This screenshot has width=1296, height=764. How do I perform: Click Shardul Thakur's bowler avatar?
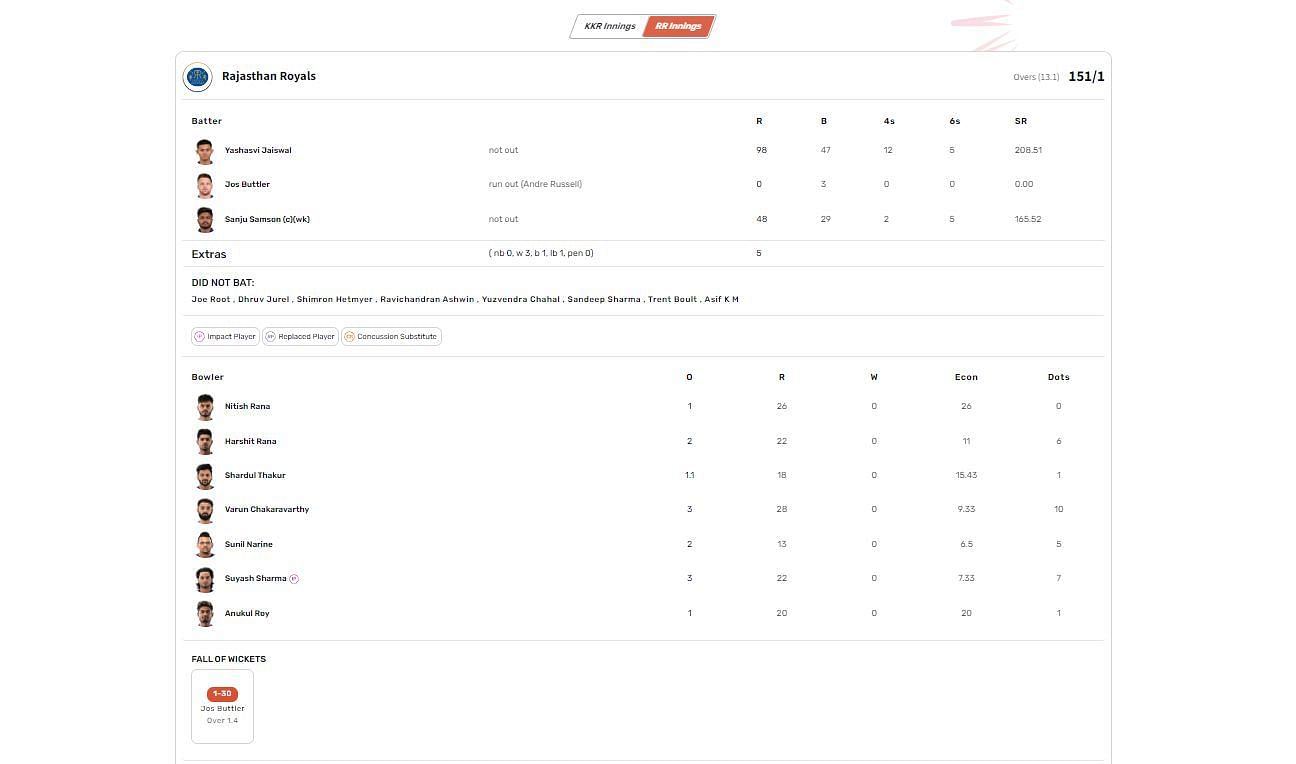(x=205, y=476)
